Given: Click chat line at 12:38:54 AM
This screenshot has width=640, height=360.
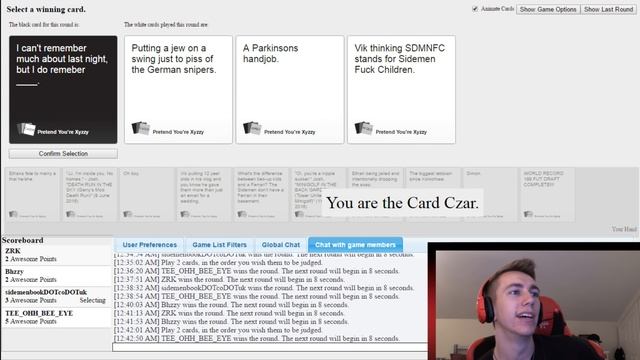Looking at the screenshot, I should pyautogui.click(x=257, y=296).
